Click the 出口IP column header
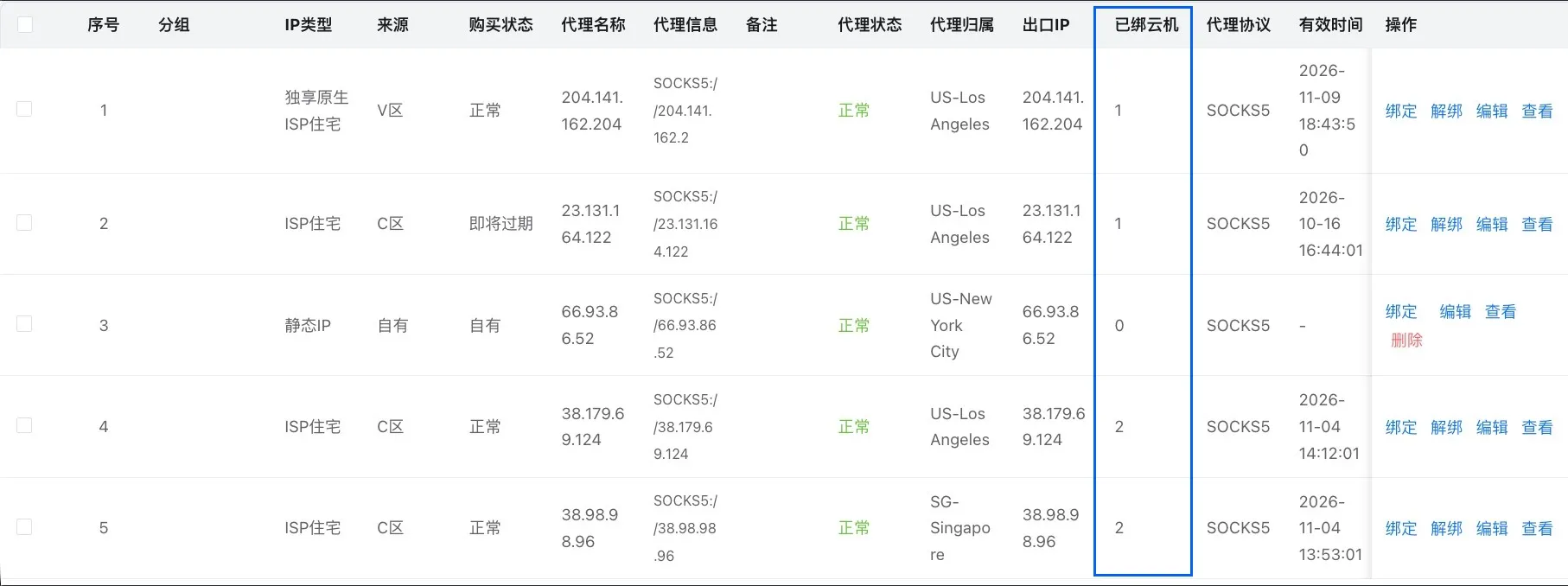This screenshot has width=1568, height=586. [1046, 24]
